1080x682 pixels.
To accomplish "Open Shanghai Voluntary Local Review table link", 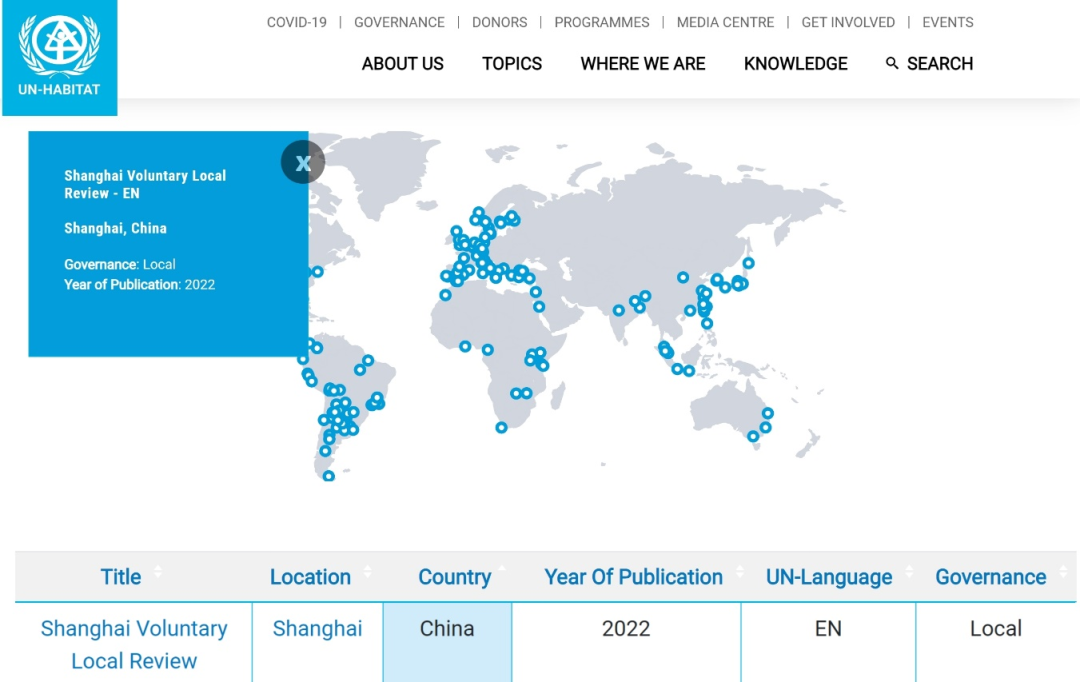I will click(134, 645).
